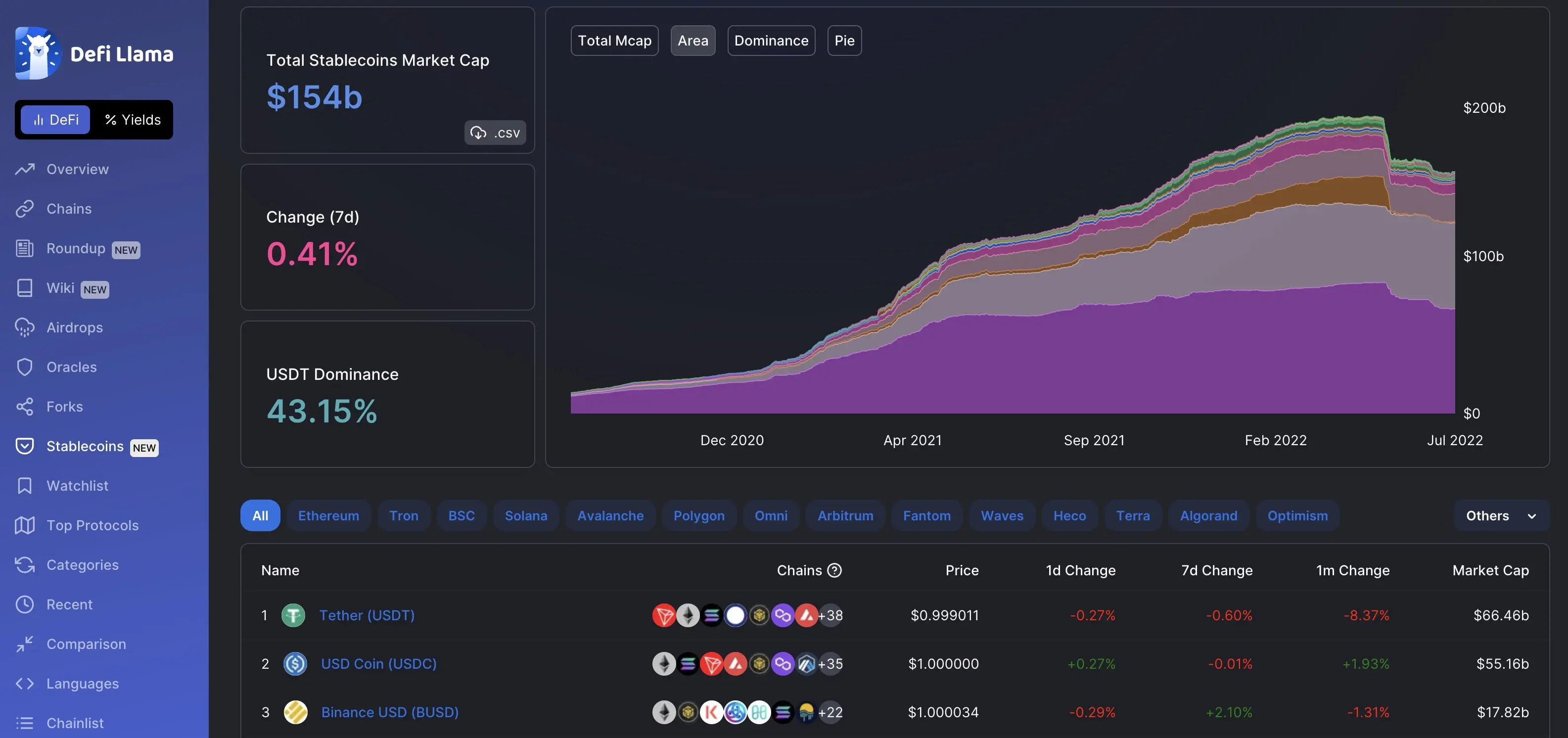Image resolution: width=1568 pixels, height=738 pixels.
Task: Open the Airdrops cloud icon in sidebar
Action: coord(24,327)
